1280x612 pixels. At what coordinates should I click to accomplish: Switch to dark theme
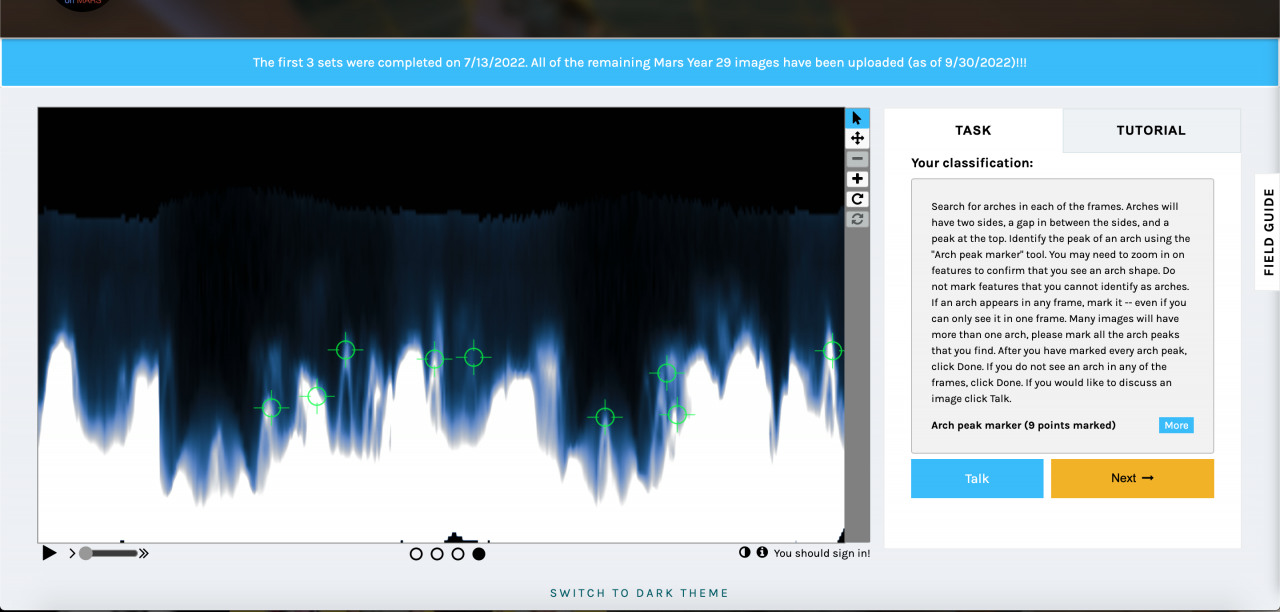coord(639,593)
